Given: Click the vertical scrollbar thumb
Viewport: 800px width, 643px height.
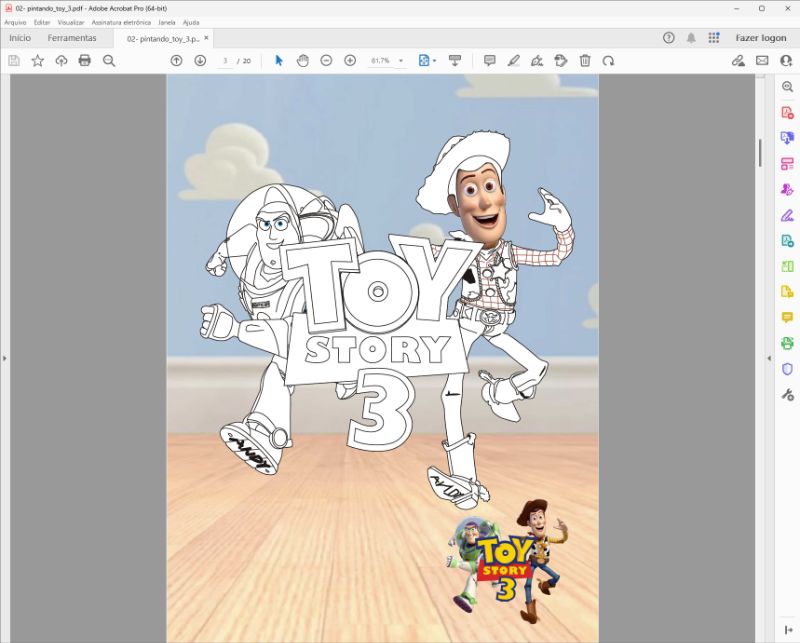Looking at the screenshot, I should [x=760, y=153].
